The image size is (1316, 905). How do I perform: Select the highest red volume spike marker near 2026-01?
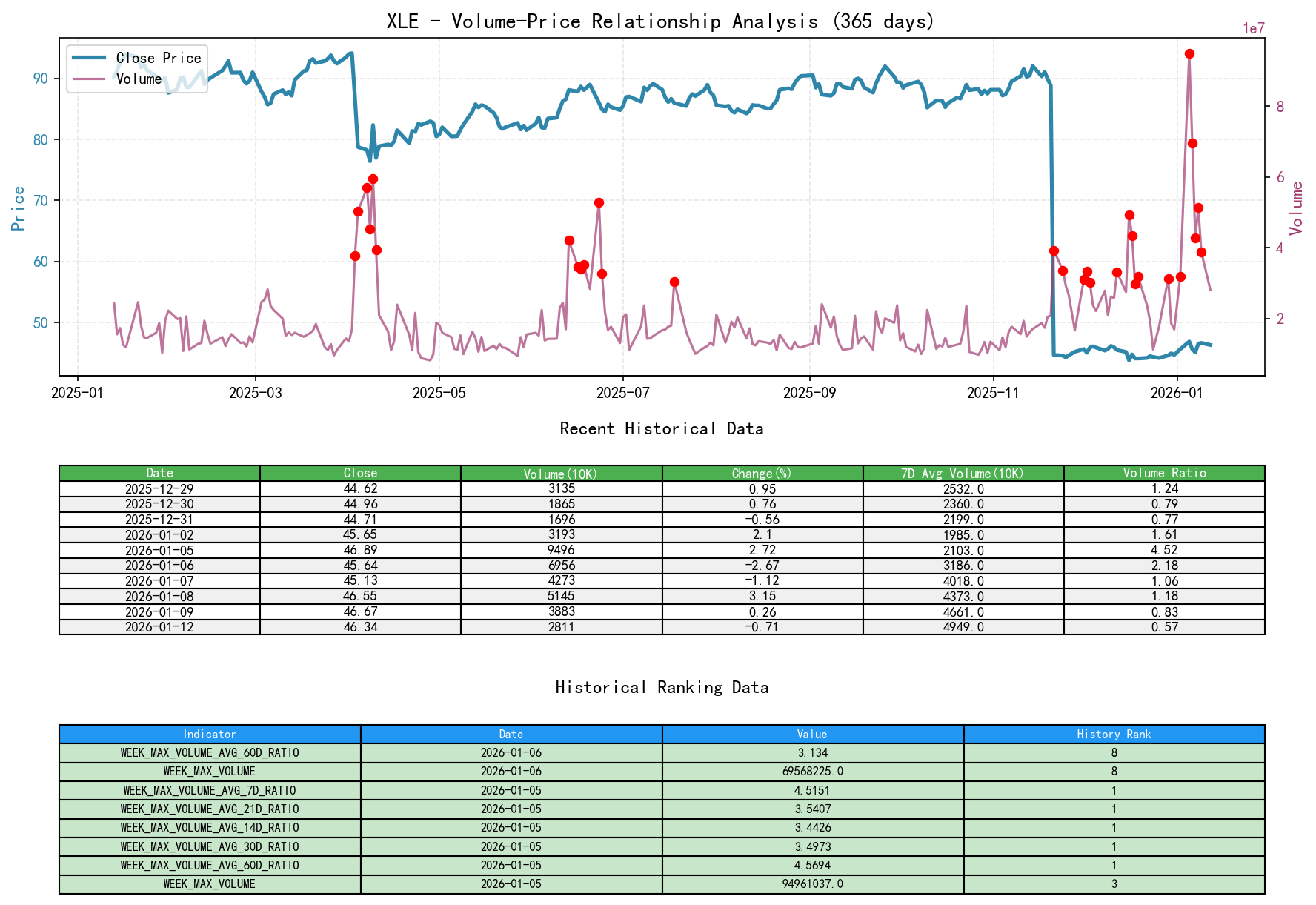pyautogui.click(x=1189, y=53)
